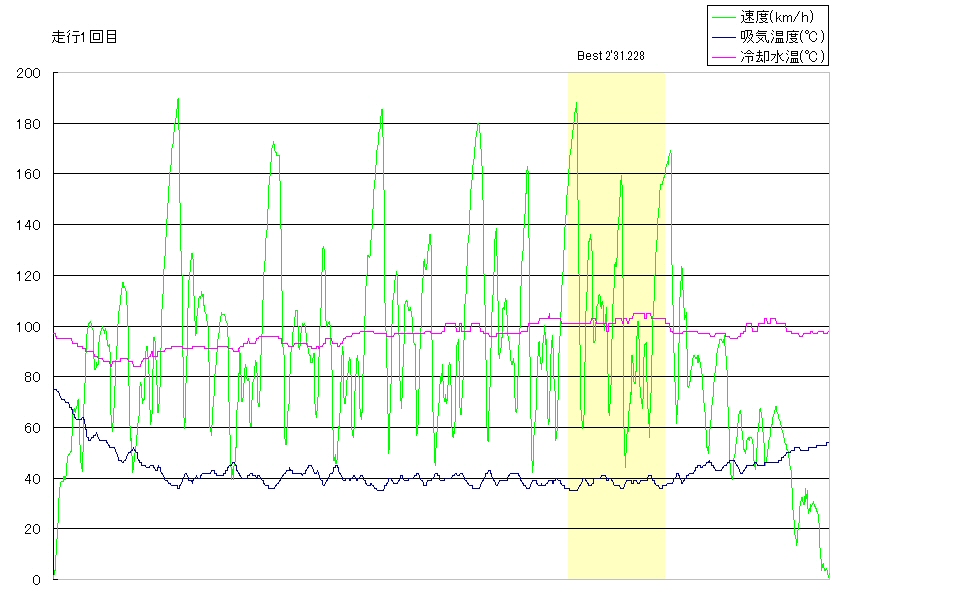The height and width of the screenshot is (605, 971).
Task: Click the y-axis label 20
Action: coord(32,529)
